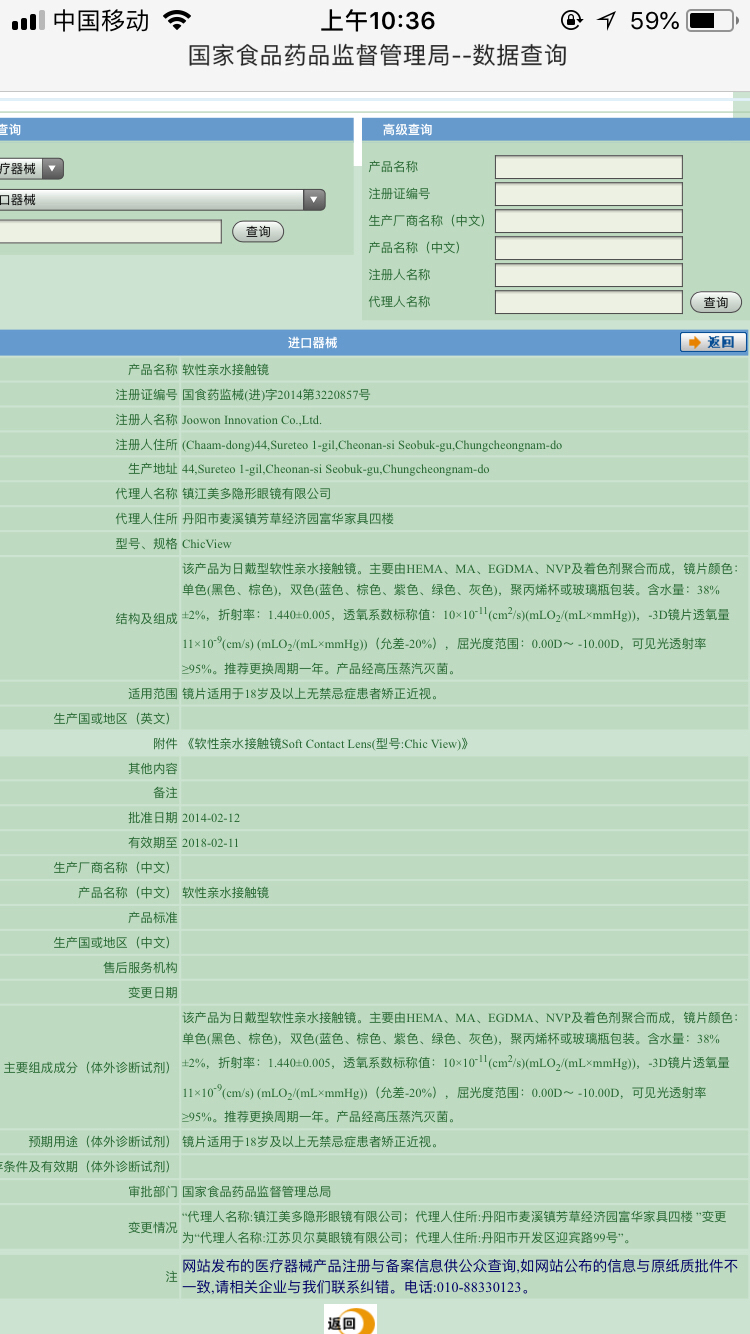Select expiry date 2018-02-11
This screenshot has height=1334, width=750.
[211, 843]
